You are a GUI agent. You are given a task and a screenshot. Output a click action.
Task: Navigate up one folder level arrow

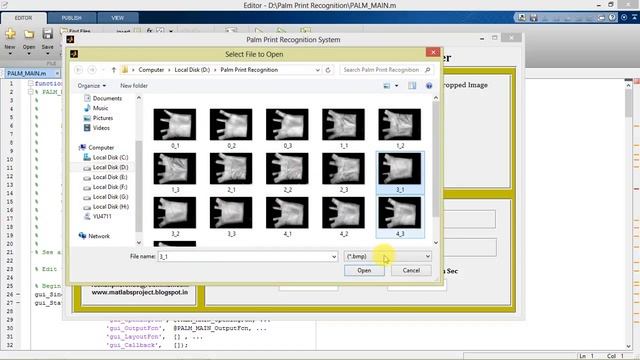113,70
